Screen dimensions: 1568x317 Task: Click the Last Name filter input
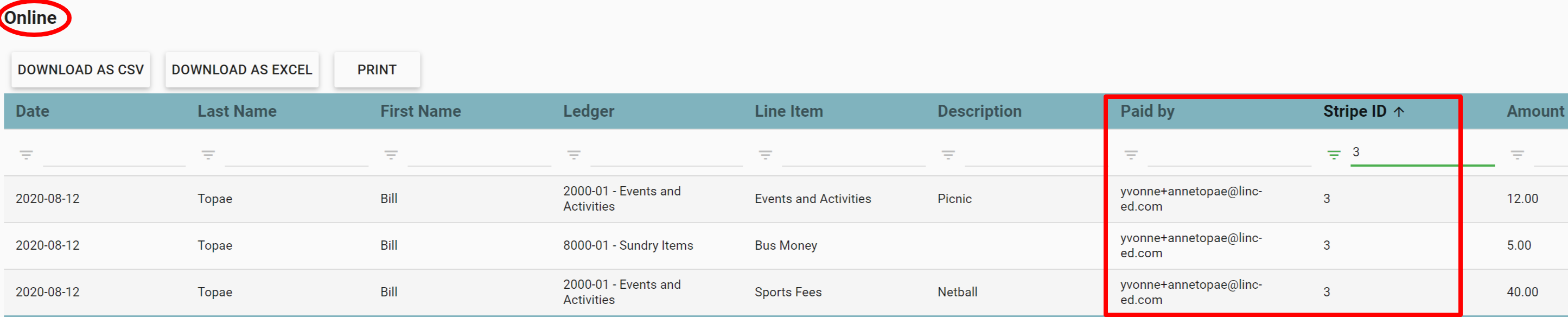pos(296,155)
